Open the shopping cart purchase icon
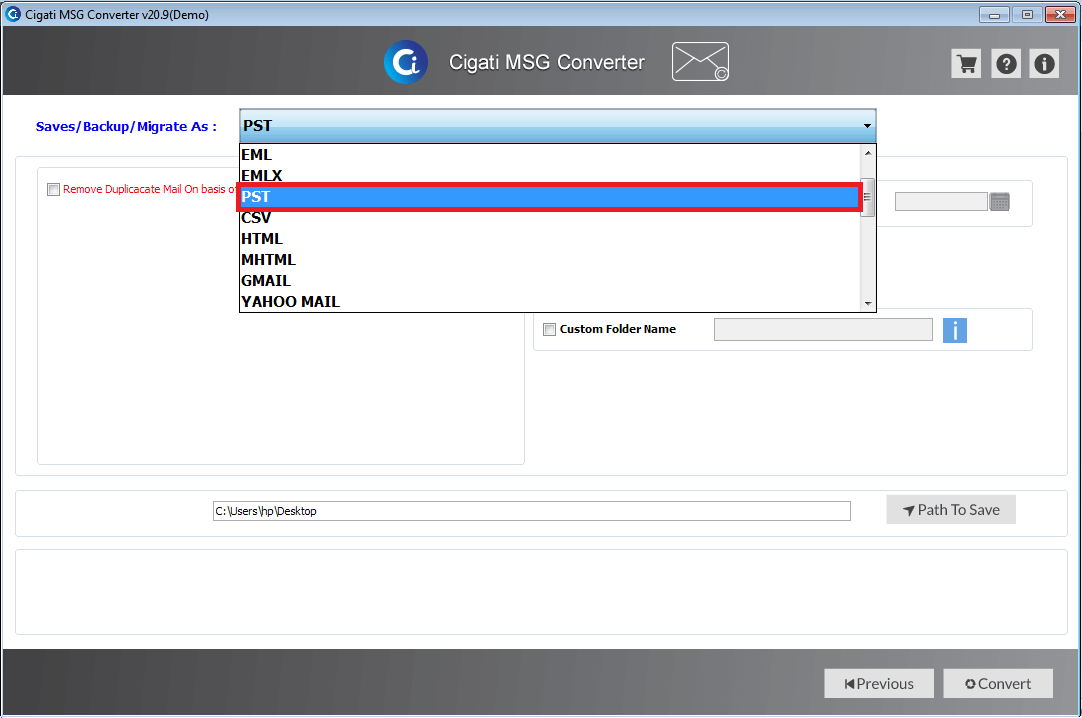 pos(966,64)
